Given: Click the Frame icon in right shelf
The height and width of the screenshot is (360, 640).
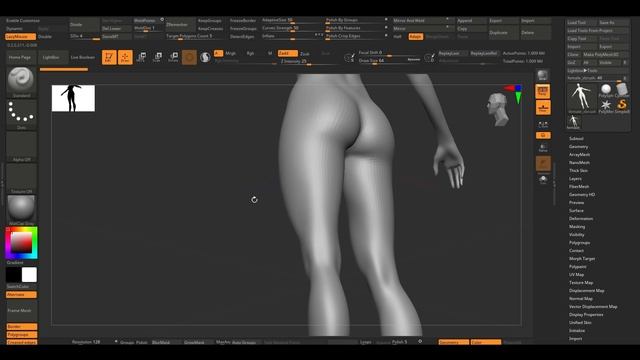Looking at the screenshot, I should [x=543, y=148].
